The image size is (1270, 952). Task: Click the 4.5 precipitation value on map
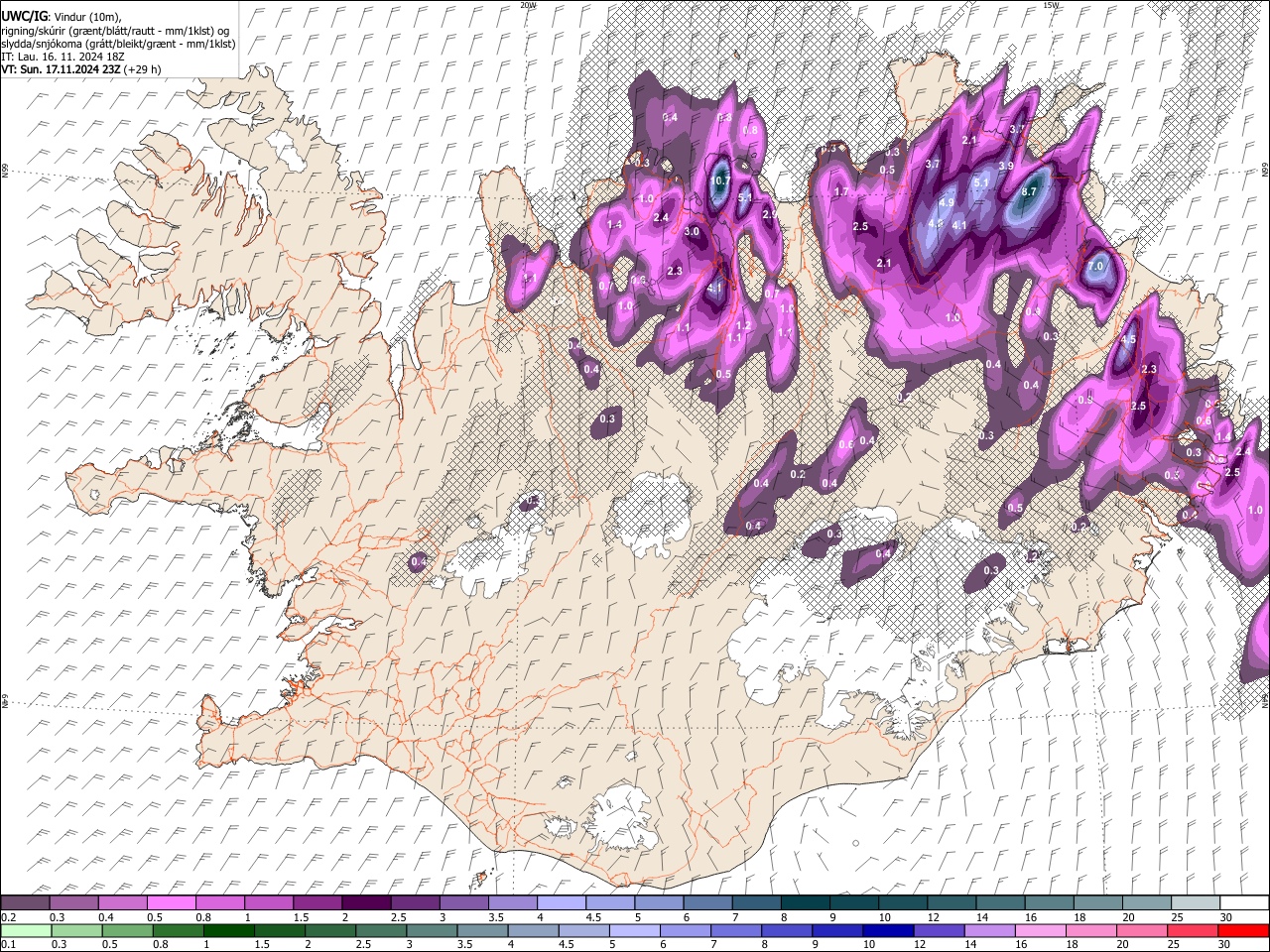point(1128,340)
